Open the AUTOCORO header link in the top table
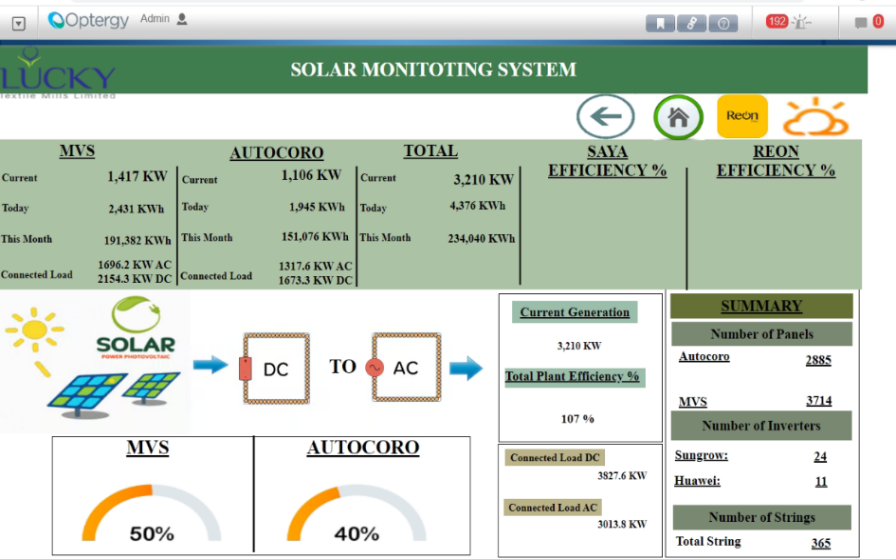The height and width of the screenshot is (559, 896). (x=277, y=153)
